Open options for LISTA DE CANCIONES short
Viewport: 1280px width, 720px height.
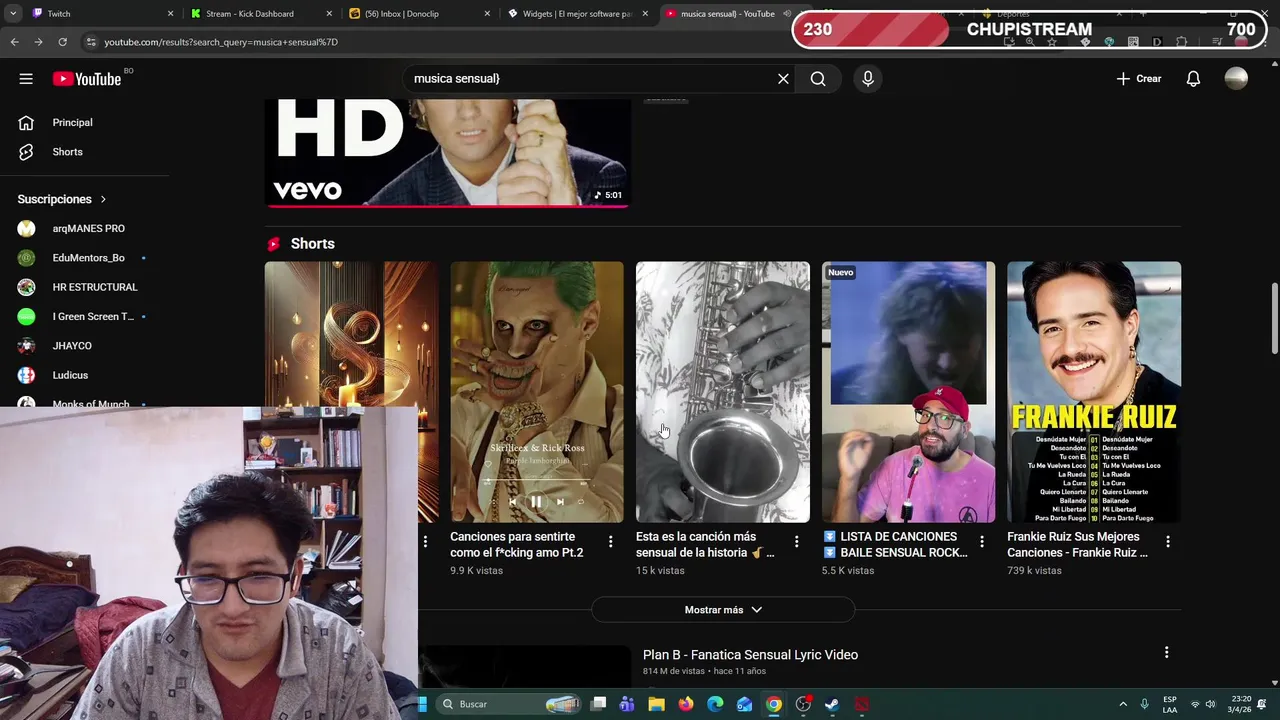981,542
